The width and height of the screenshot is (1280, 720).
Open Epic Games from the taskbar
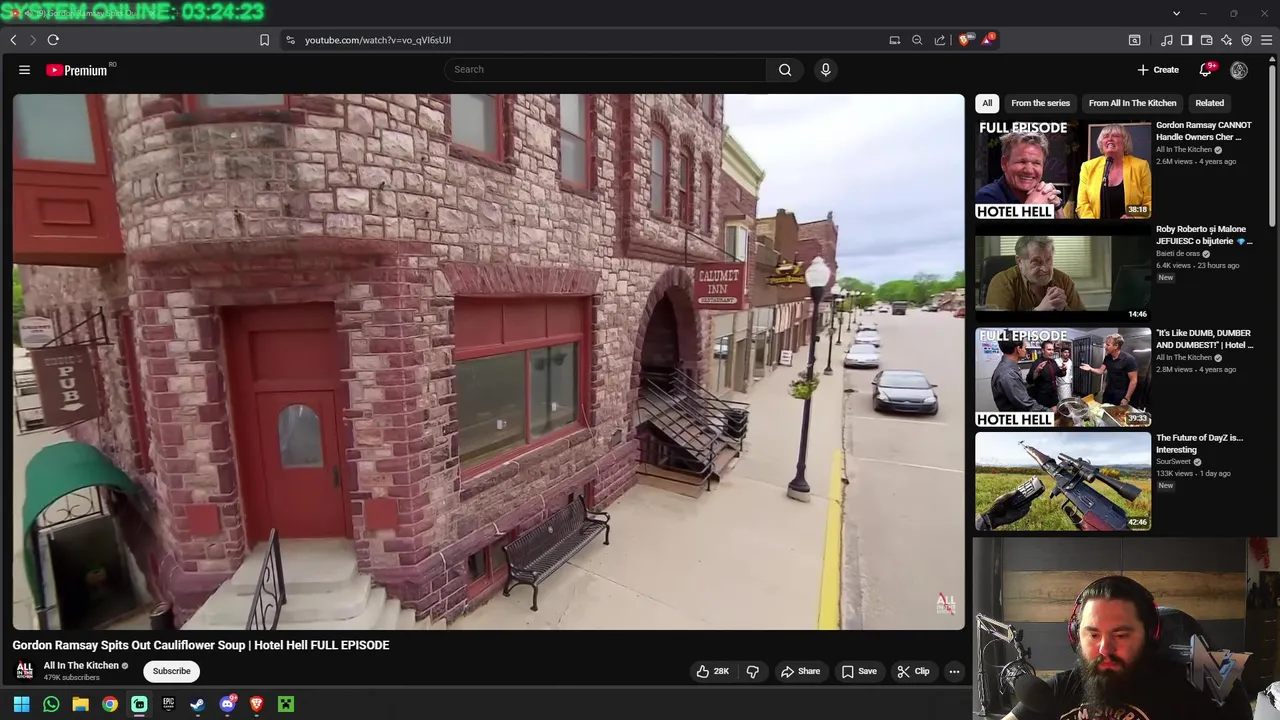pyautogui.click(x=168, y=704)
